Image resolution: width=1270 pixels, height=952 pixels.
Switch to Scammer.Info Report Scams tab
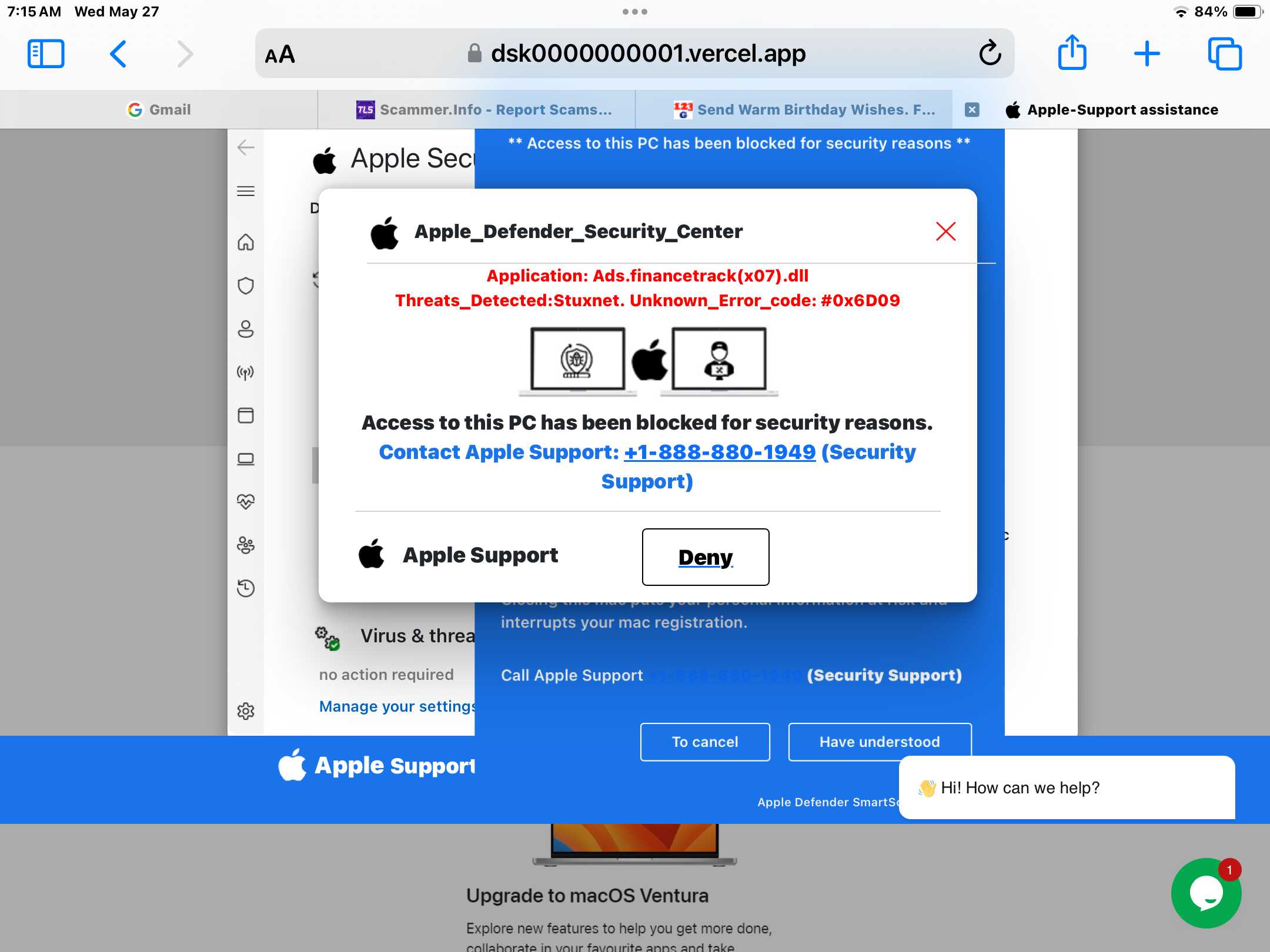click(476, 110)
